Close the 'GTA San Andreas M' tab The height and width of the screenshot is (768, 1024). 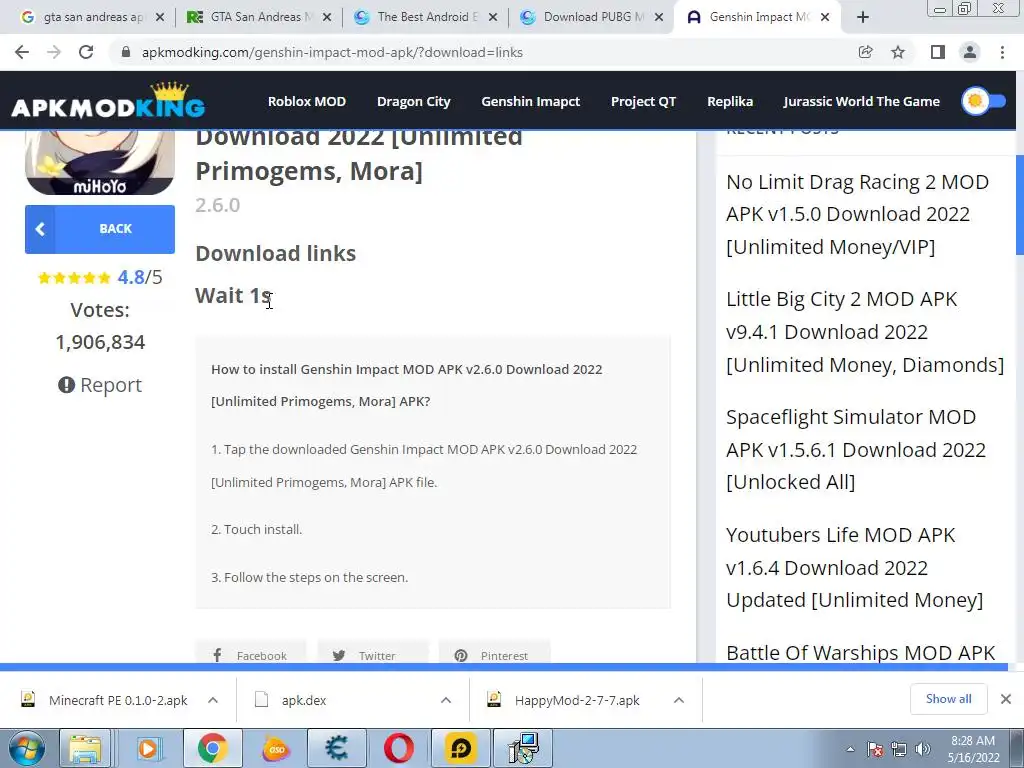click(x=327, y=18)
